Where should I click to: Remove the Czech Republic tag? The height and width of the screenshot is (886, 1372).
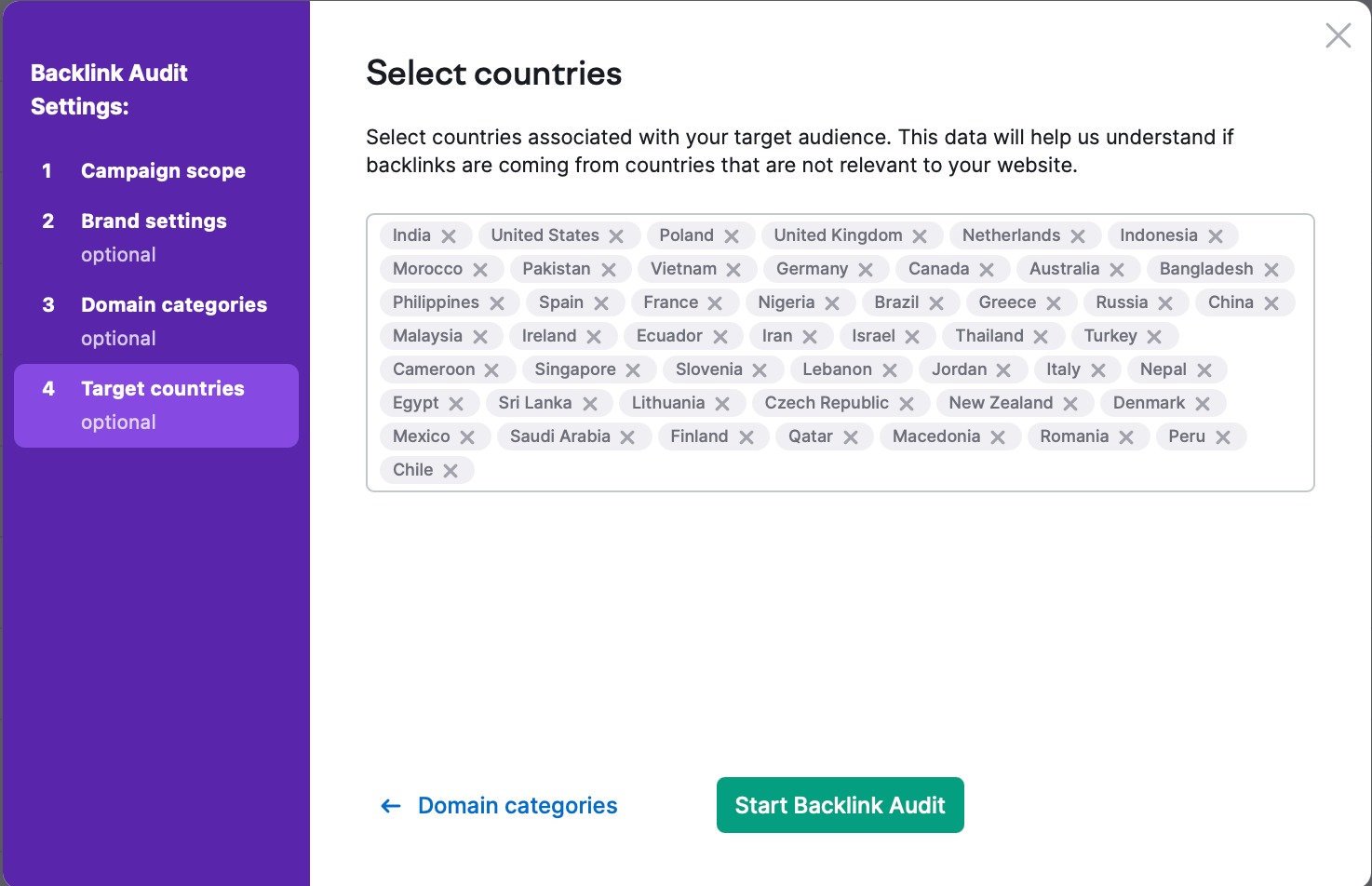click(907, 404)
